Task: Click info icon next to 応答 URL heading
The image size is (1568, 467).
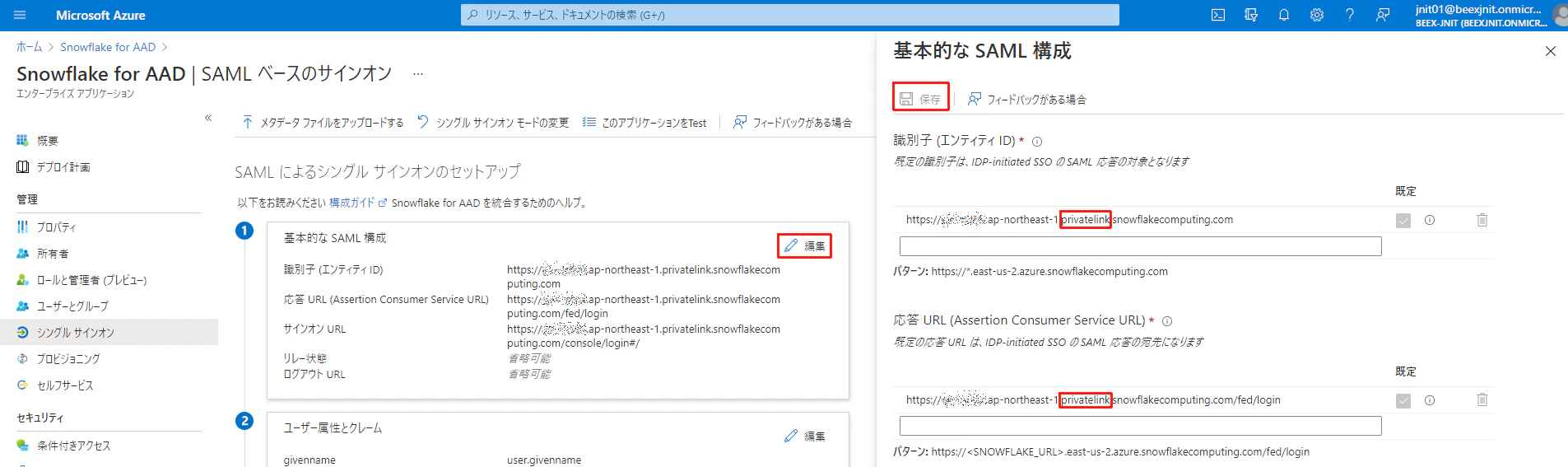Action: (x=1167, y=321)
